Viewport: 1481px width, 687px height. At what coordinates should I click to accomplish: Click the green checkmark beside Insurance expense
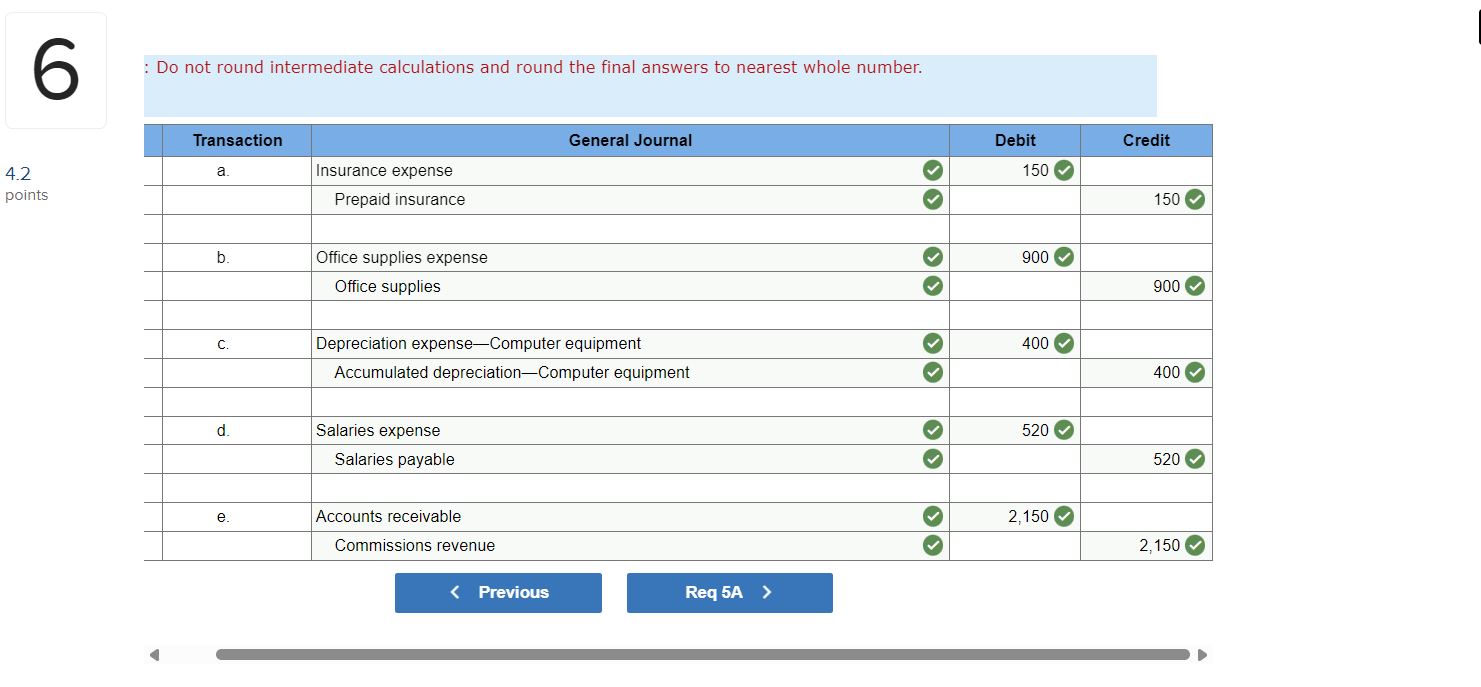932,170
